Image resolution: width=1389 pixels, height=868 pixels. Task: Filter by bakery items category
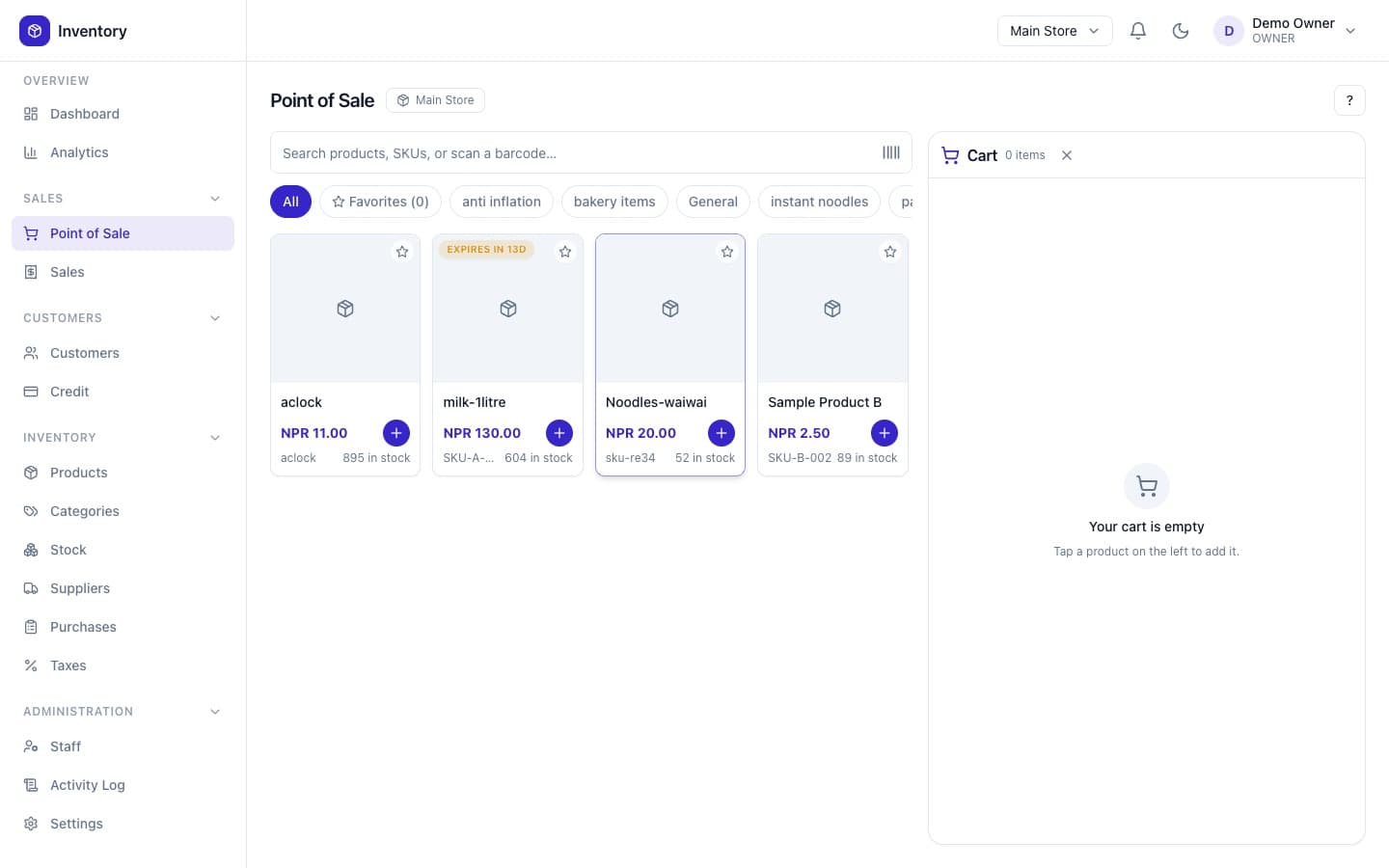tap(614, 202)
